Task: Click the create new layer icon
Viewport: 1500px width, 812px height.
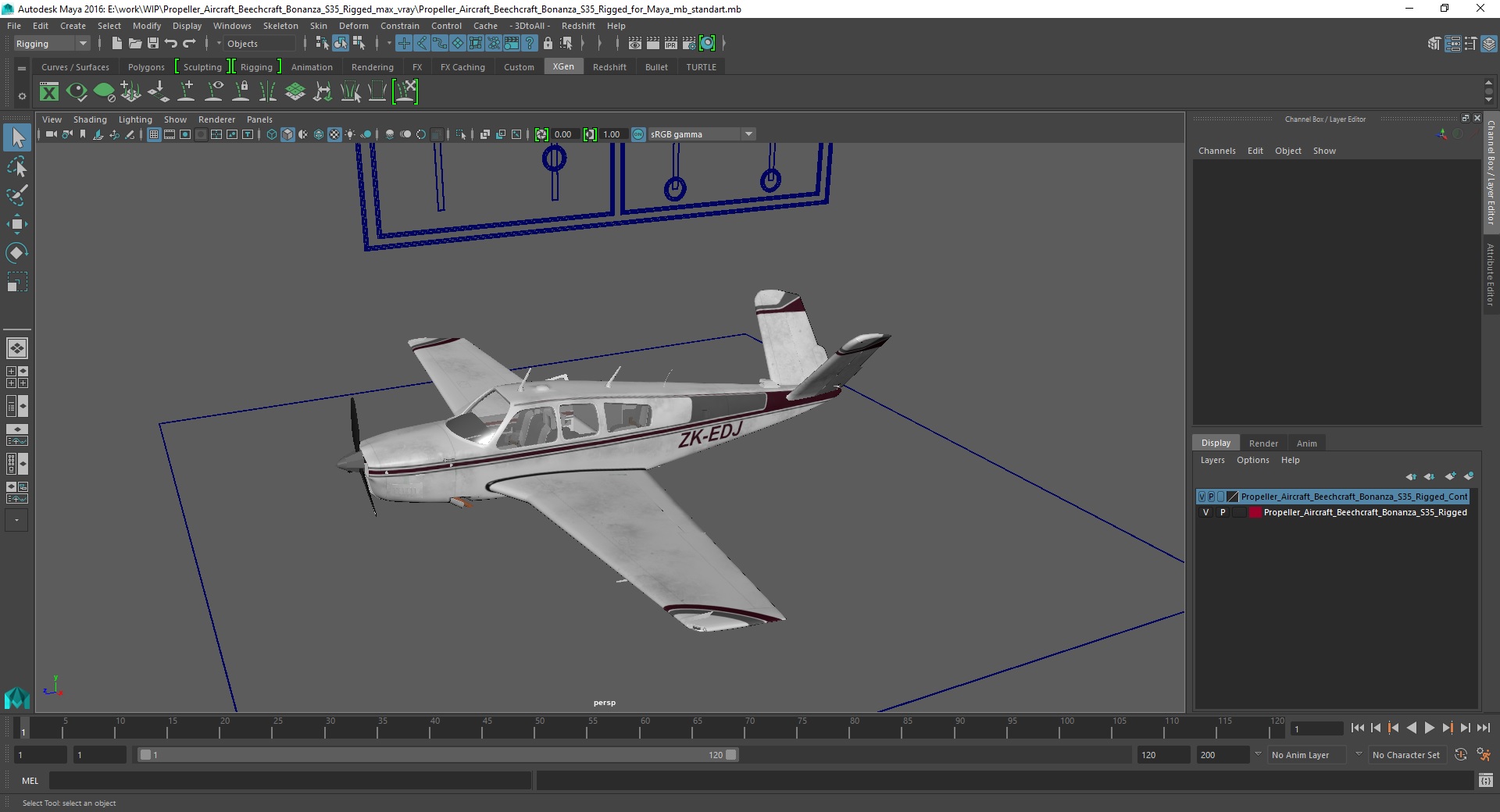Action: coord(1450,476)
